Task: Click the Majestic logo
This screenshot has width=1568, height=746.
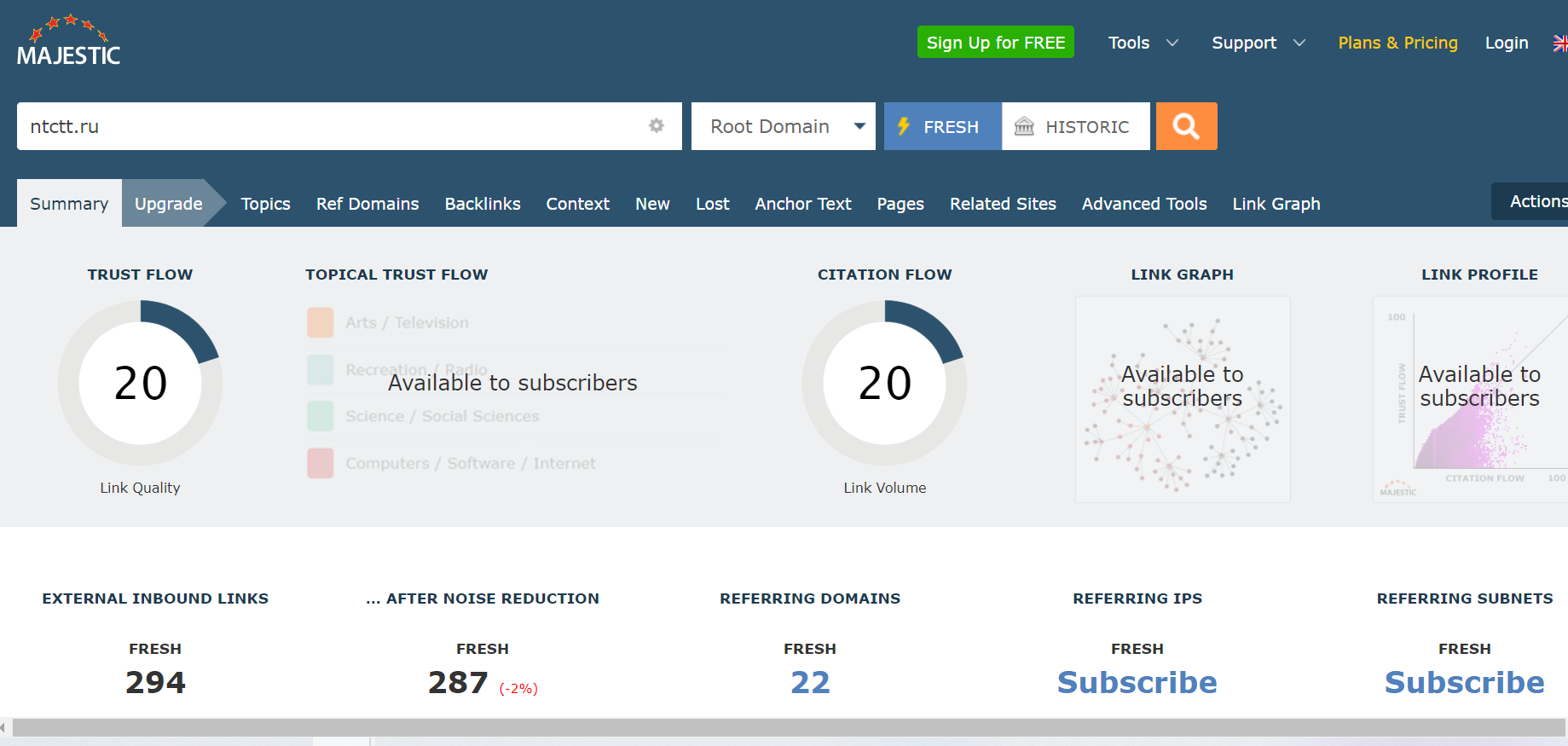Action: (68, 43)
